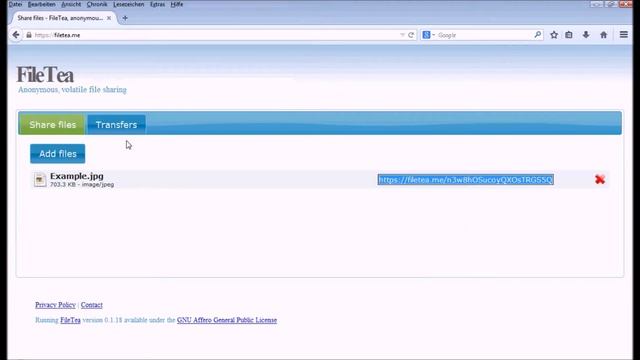Open the Hilfe menu
The height and width of the screenshot is (360, 640).
pos(177,4)
